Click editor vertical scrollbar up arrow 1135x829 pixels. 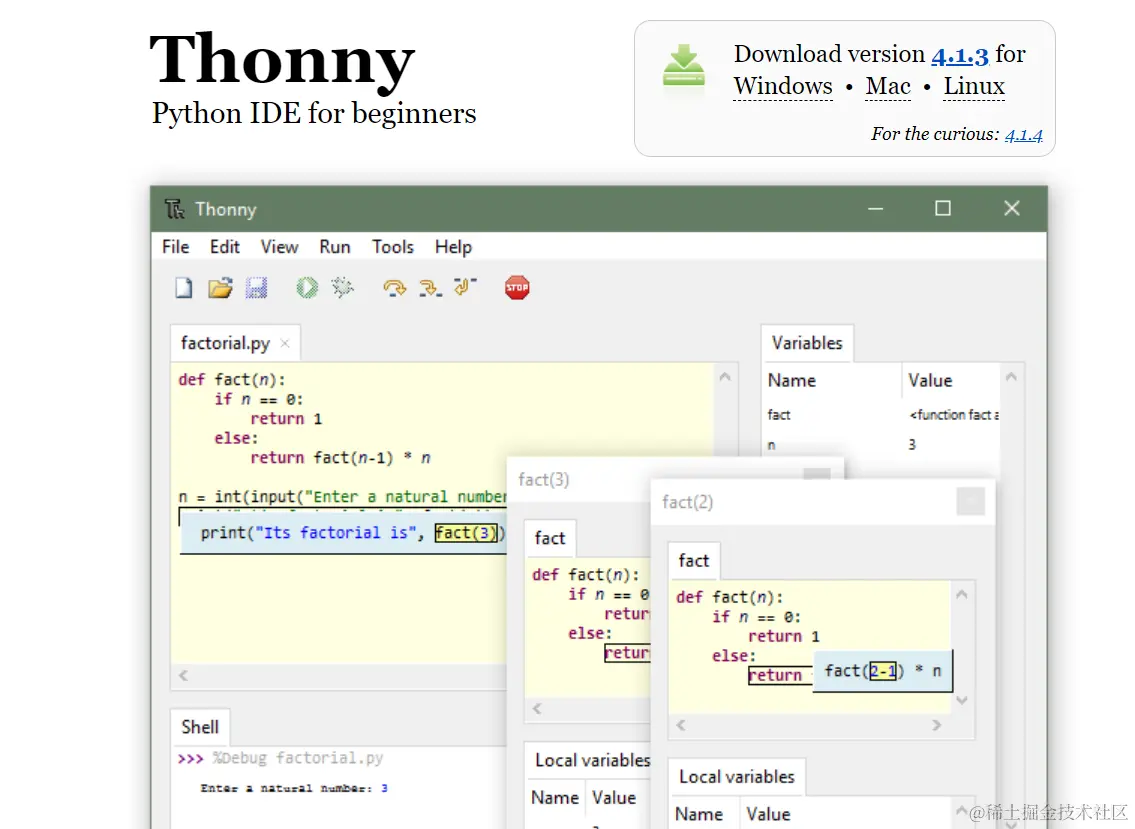[725, 376]
